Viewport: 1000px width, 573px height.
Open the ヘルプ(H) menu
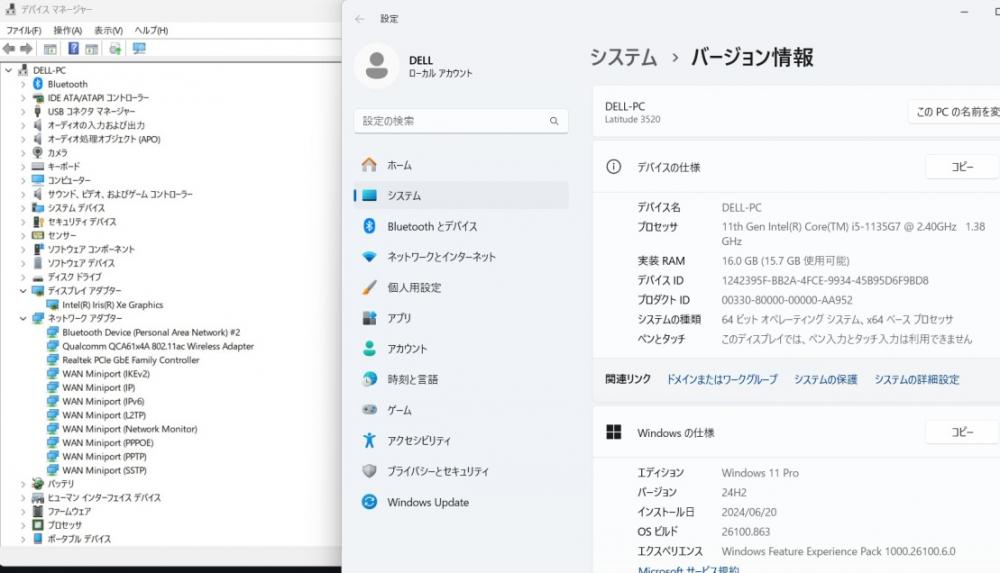coord(151,31)
